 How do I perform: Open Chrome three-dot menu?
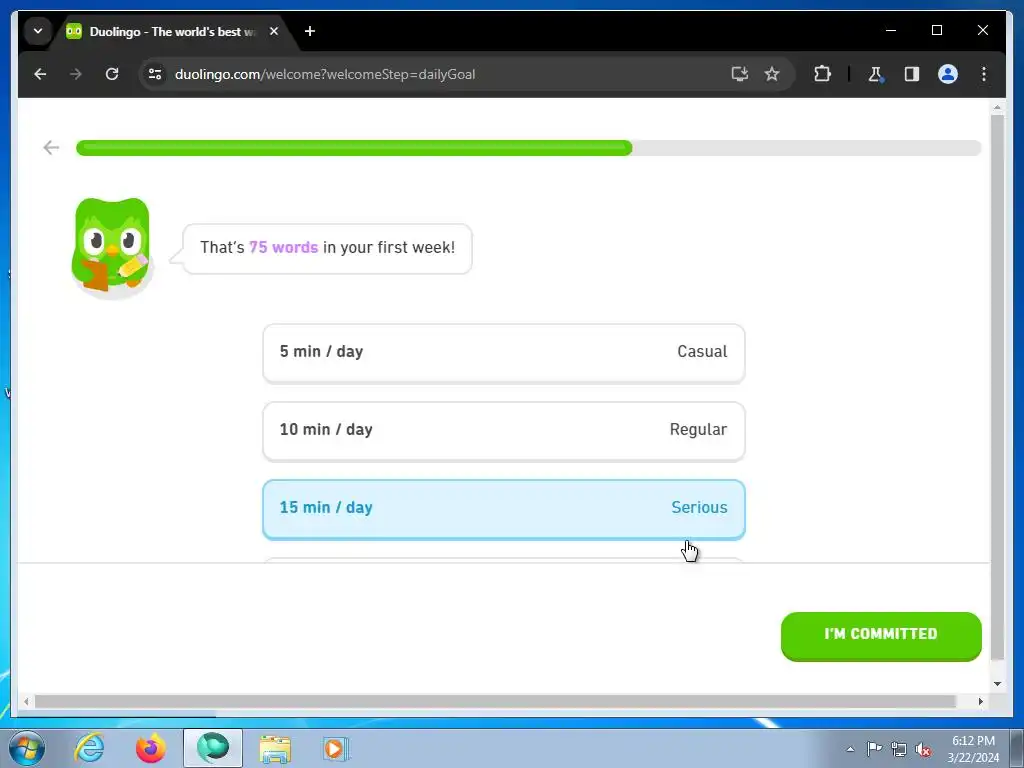984,74
